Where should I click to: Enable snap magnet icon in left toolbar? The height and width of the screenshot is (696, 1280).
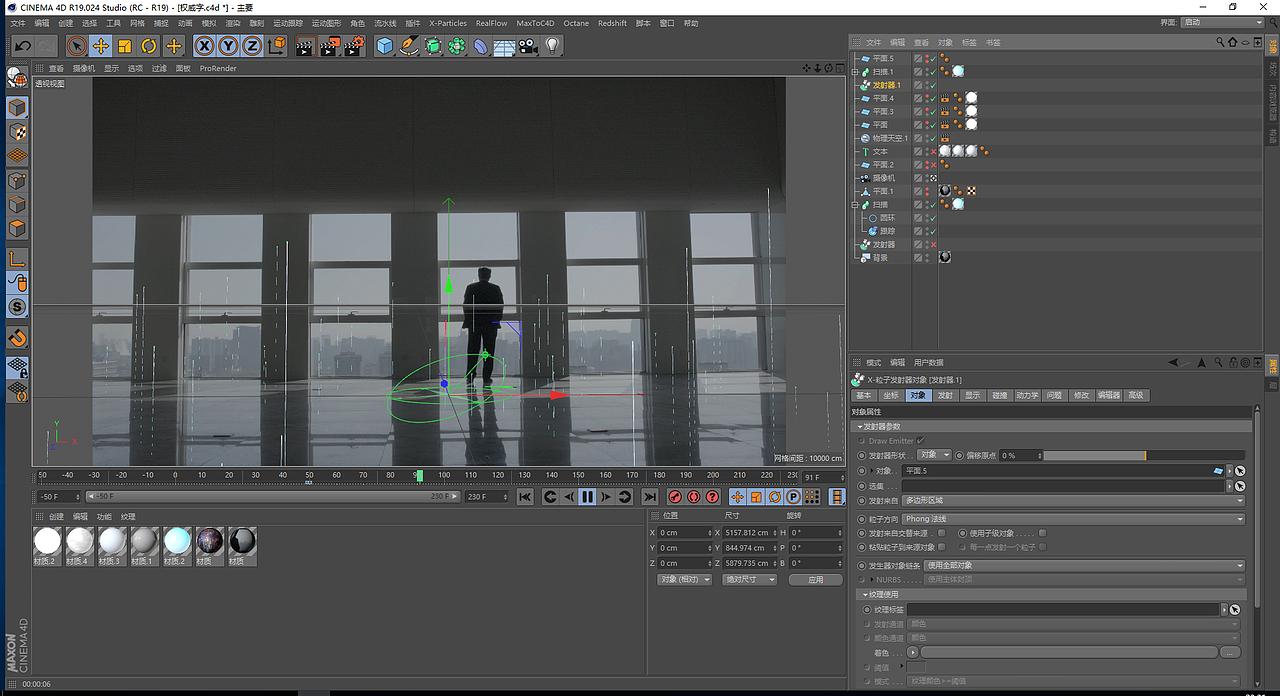(x=17, y=339)
